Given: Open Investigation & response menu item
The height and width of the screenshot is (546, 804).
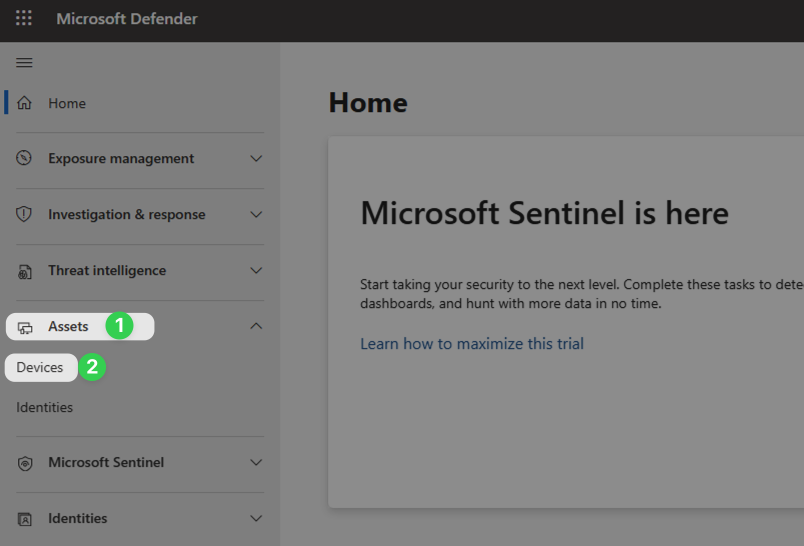Looking at the screenshot, I should tap(127, 214).
